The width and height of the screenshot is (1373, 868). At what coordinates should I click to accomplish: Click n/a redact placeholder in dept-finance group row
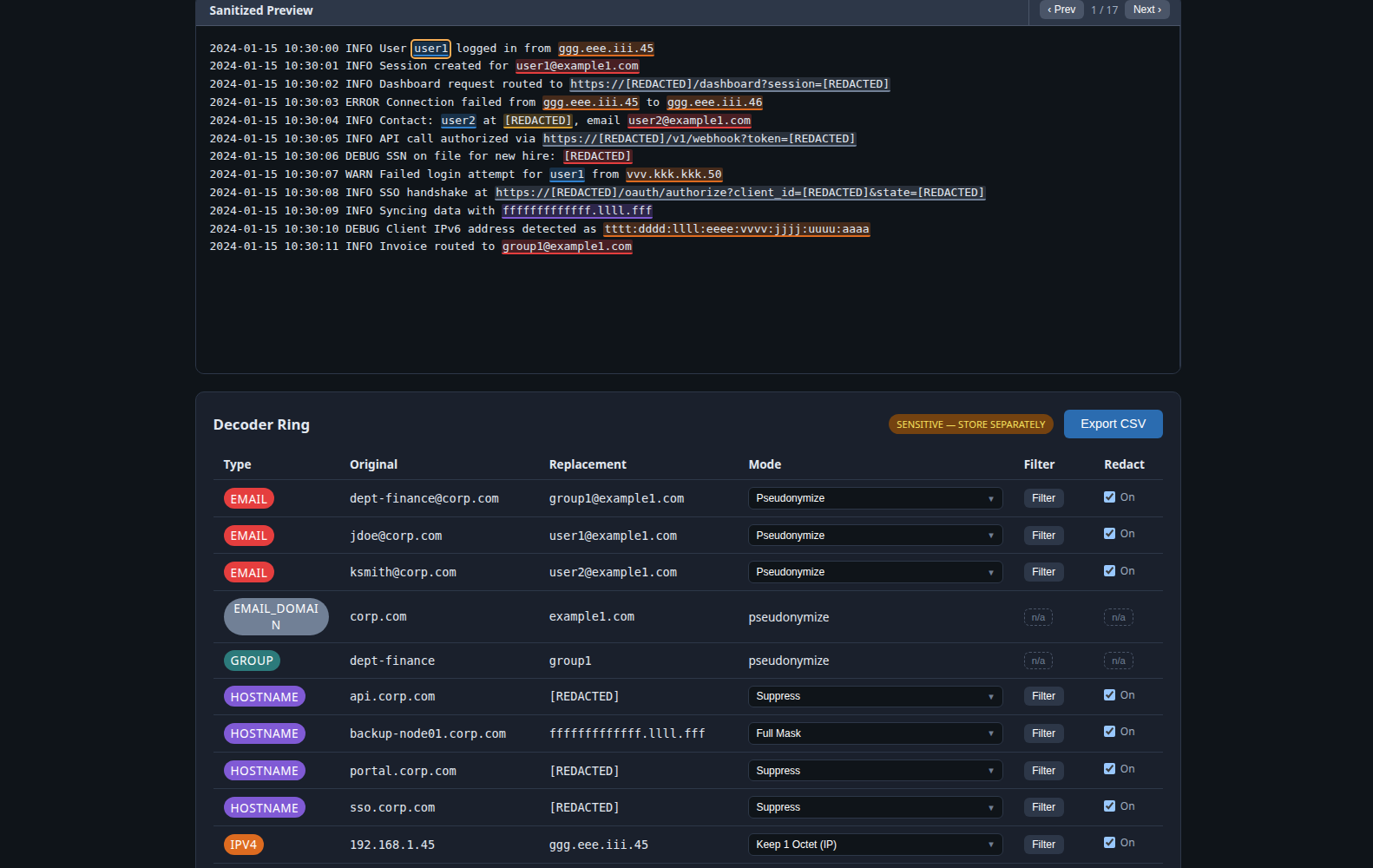[x=1119, y=661]
